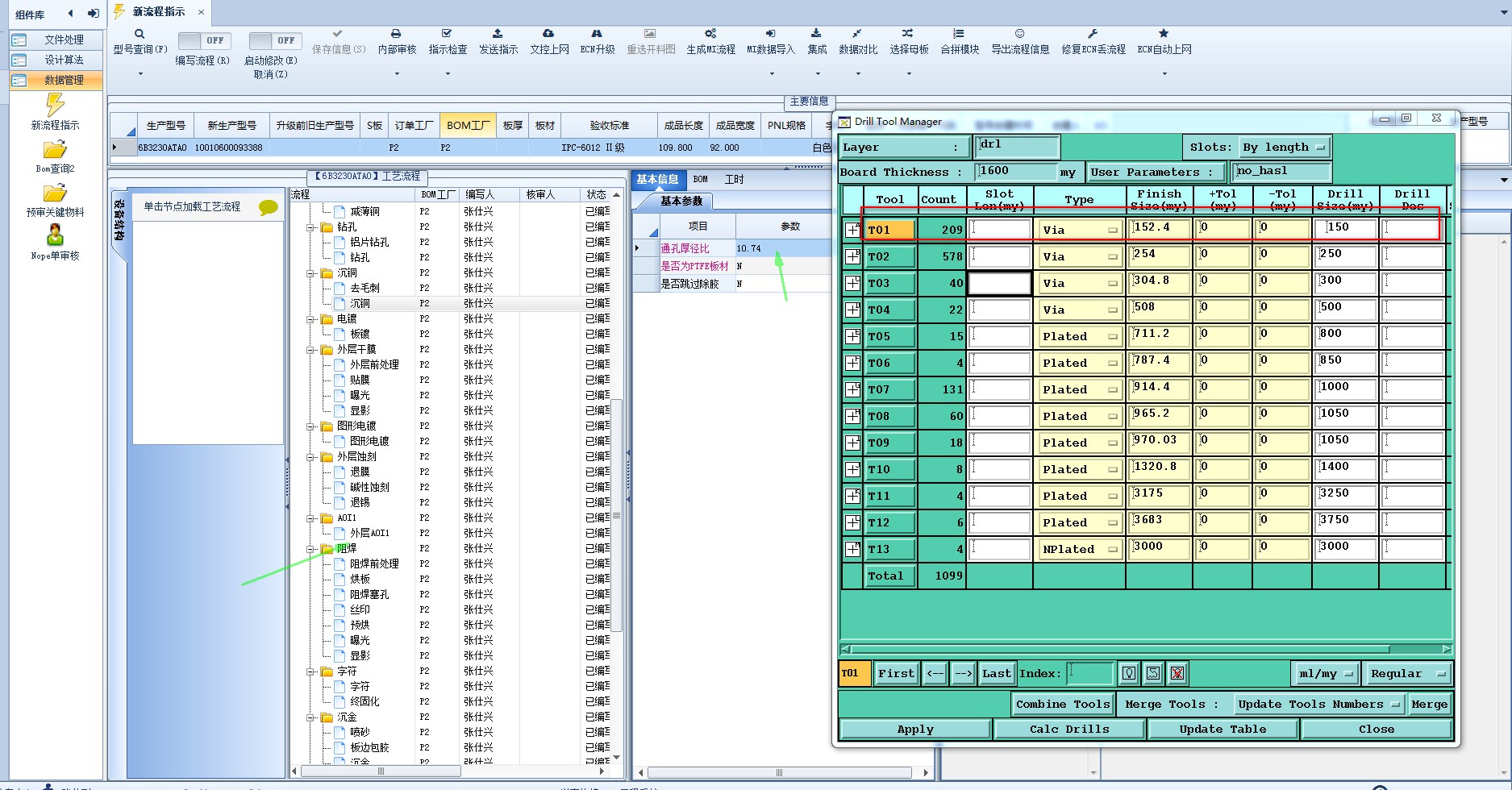Click 生成MI流程 gears icon
Image resolution: width=1512 pixels, height=790 pixels.
pyautogui.click(x=710, y=34)
